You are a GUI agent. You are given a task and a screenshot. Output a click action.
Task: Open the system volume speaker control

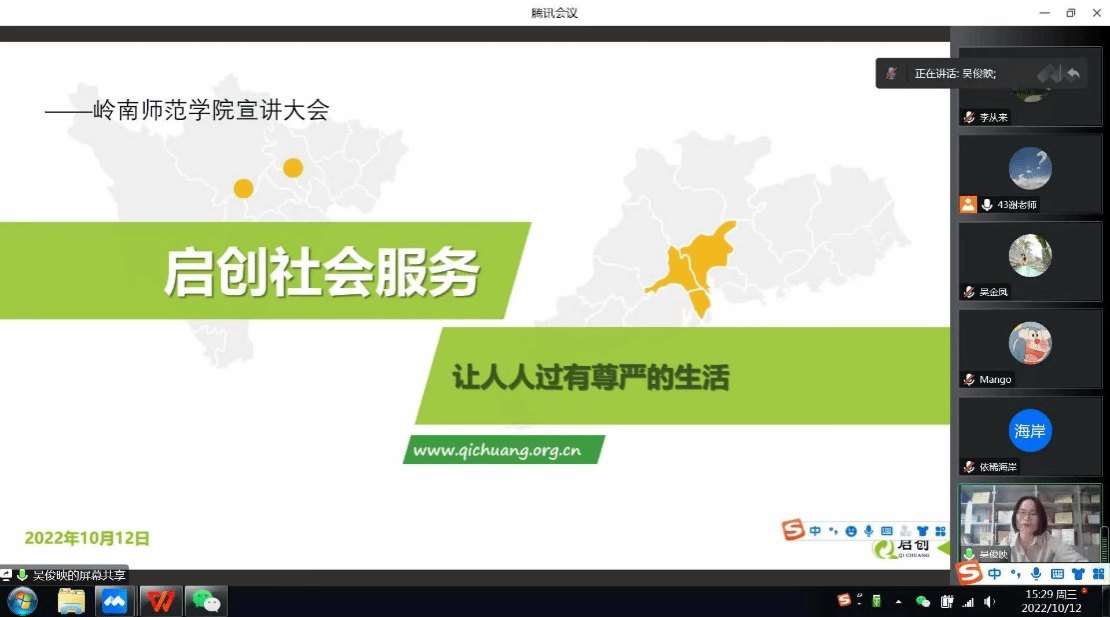click(989, 601)
